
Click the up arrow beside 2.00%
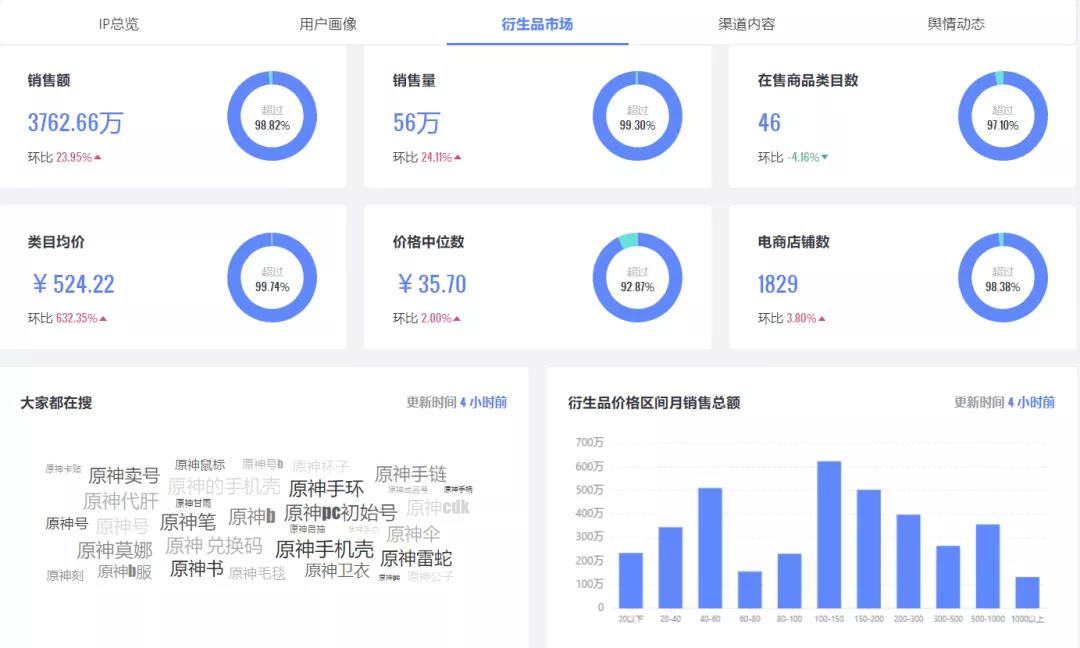(x=457, y=319)
